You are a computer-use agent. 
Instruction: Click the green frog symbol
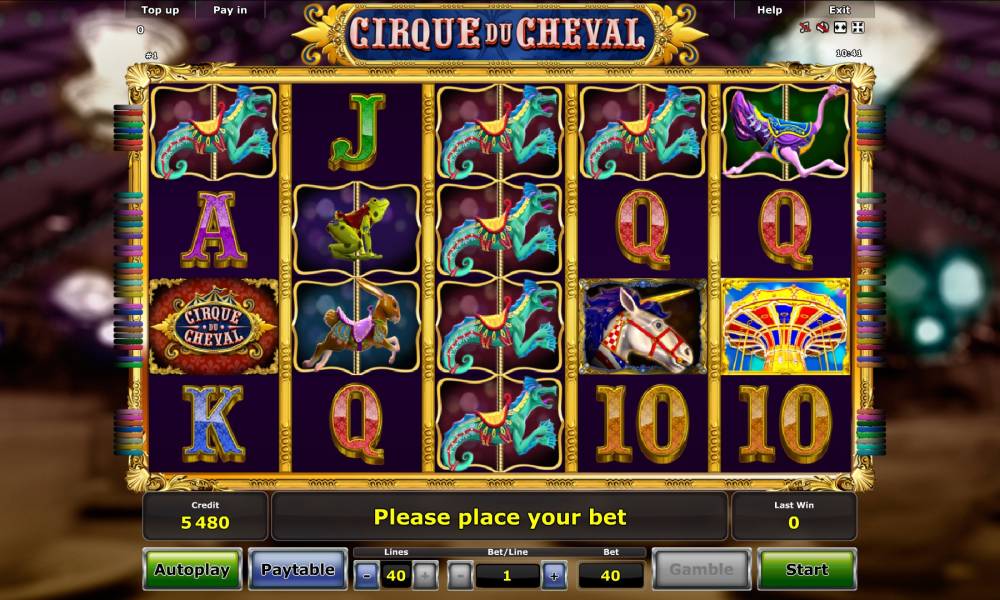pos(357,228)
